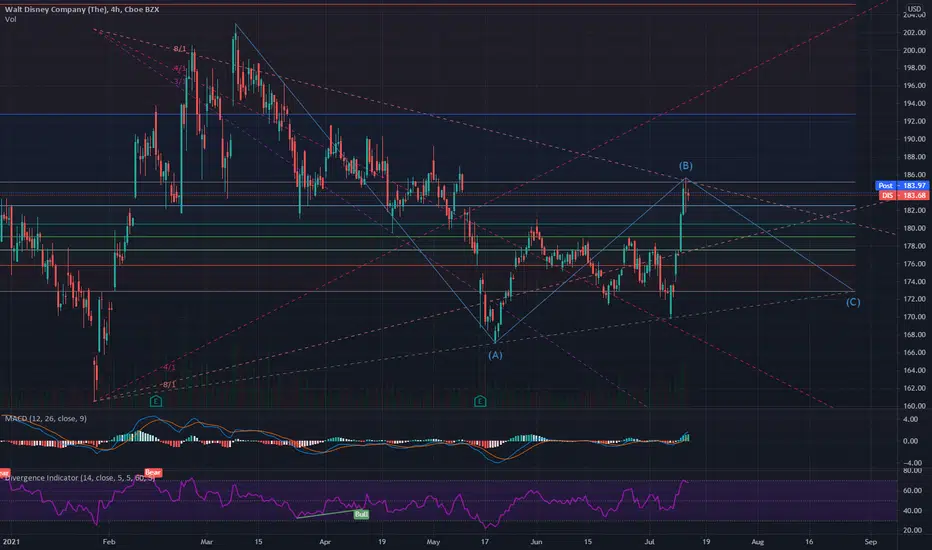Screen dimensions: 932x550
Task: Click the MACD axis value 4.00
Action: click(910, 419)
